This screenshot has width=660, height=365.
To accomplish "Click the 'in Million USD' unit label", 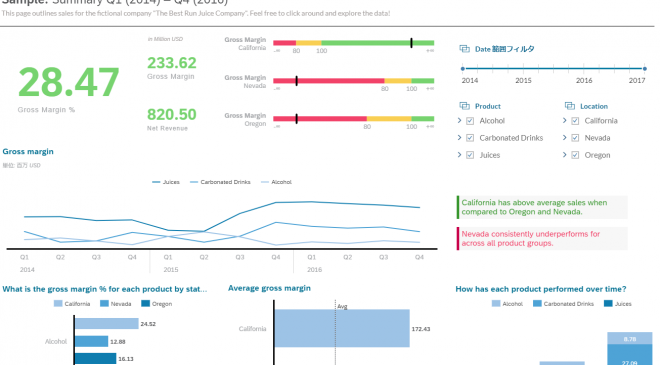I will (x=165, y=39).
